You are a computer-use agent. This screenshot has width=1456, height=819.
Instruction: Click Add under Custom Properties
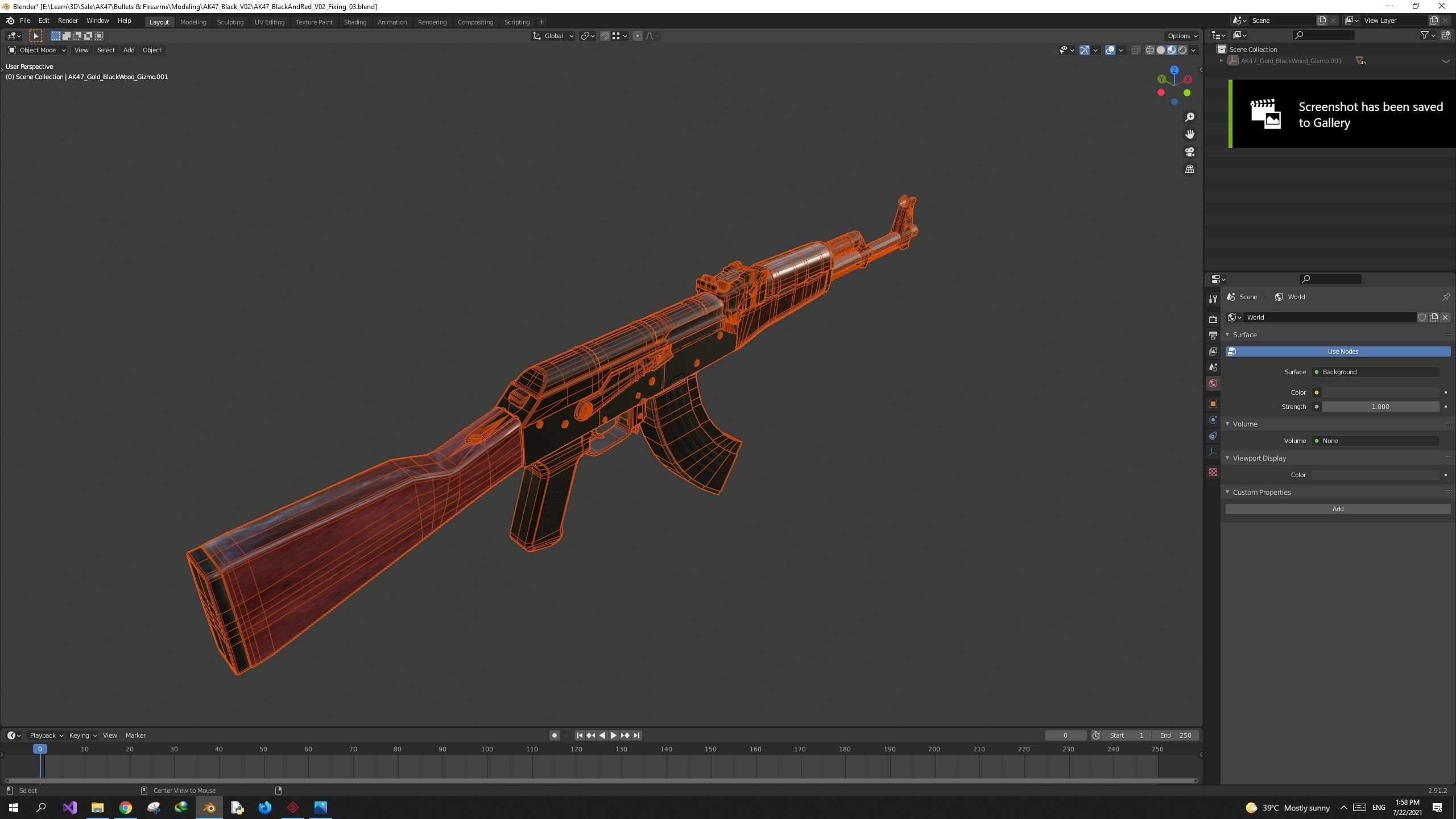pyautogui.click(x=1338, y=509)
